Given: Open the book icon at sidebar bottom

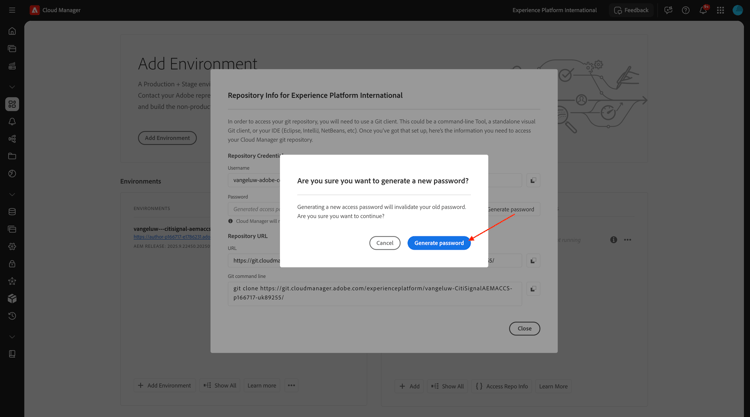Looking at the screenshot, I should pyautogui.click(x=12, y=354).
